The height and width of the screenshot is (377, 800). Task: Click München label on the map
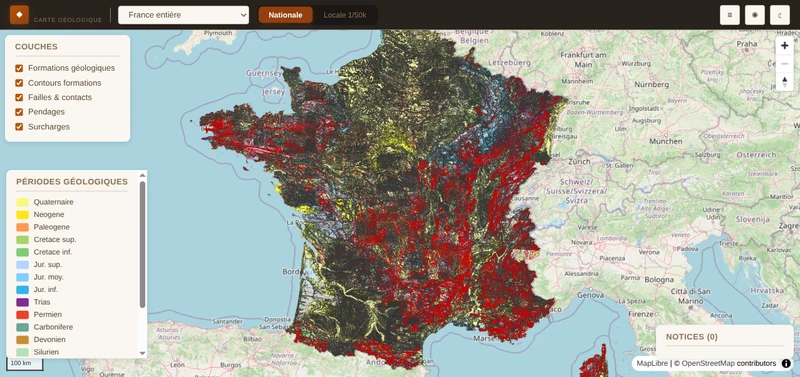(665, 141)
